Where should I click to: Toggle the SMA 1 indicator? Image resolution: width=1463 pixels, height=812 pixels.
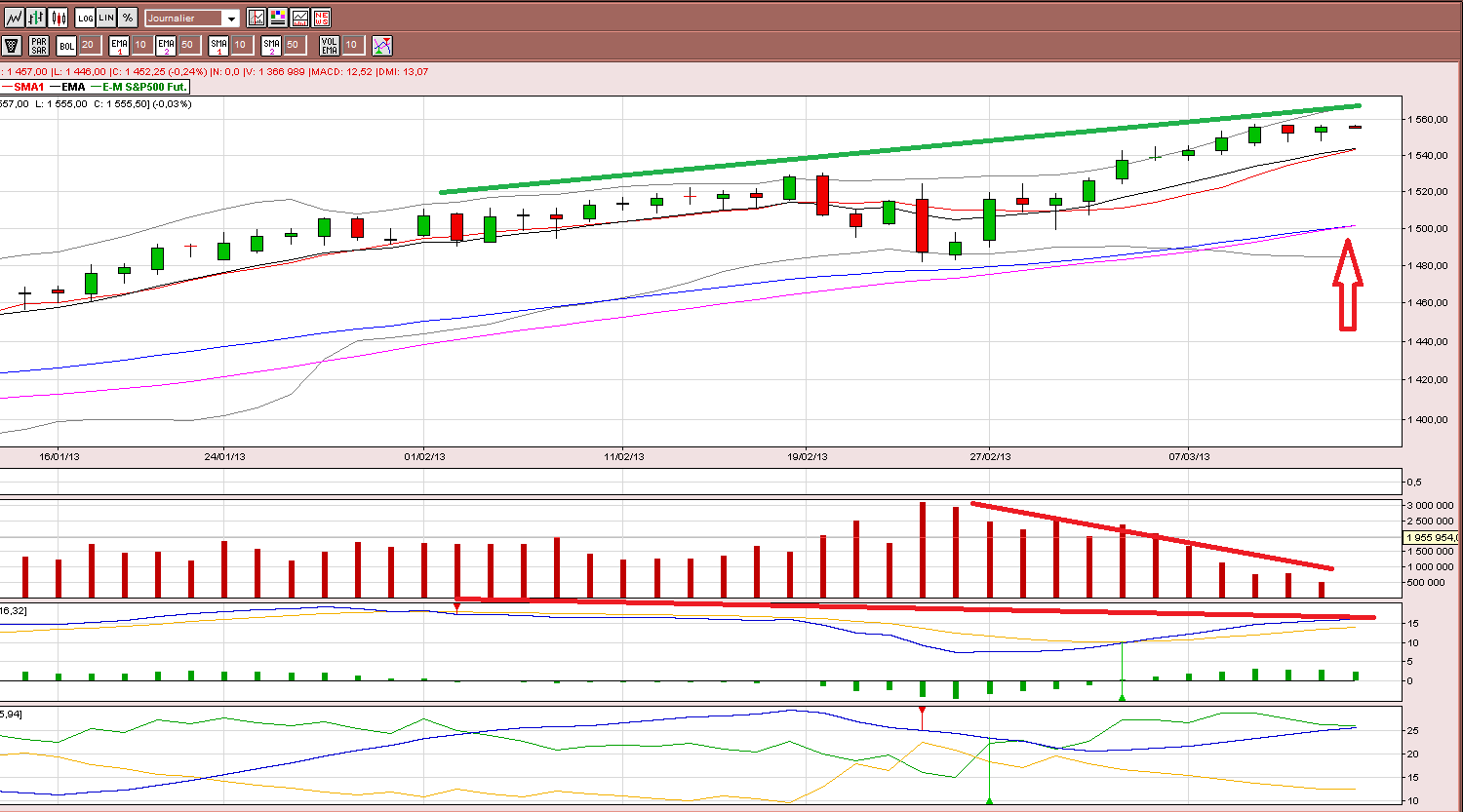click(218, 45)
